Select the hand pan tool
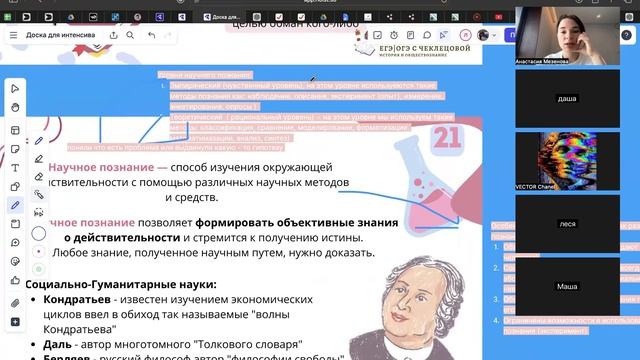 15,107
